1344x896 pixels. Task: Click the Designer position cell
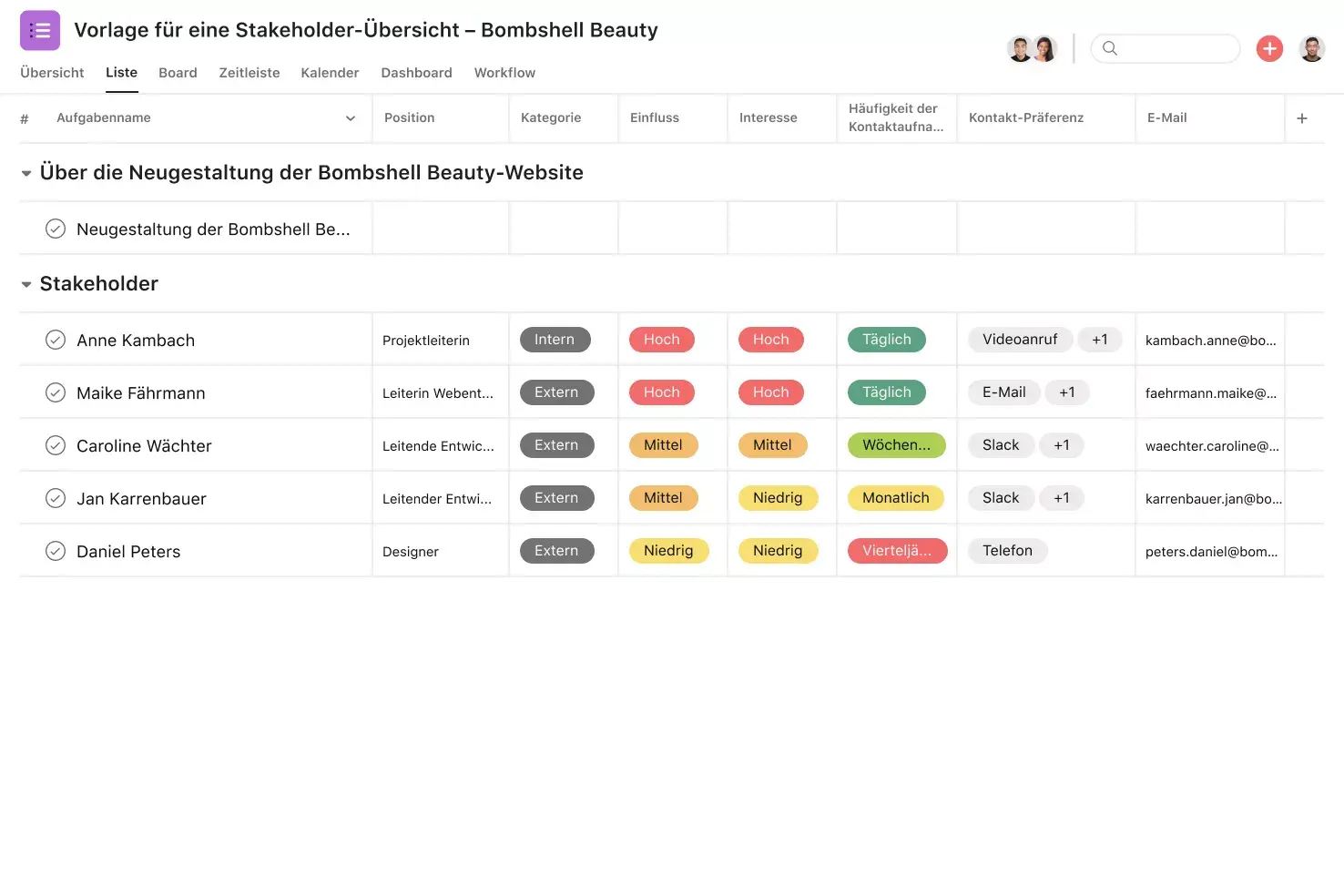(x=411, y=552)
